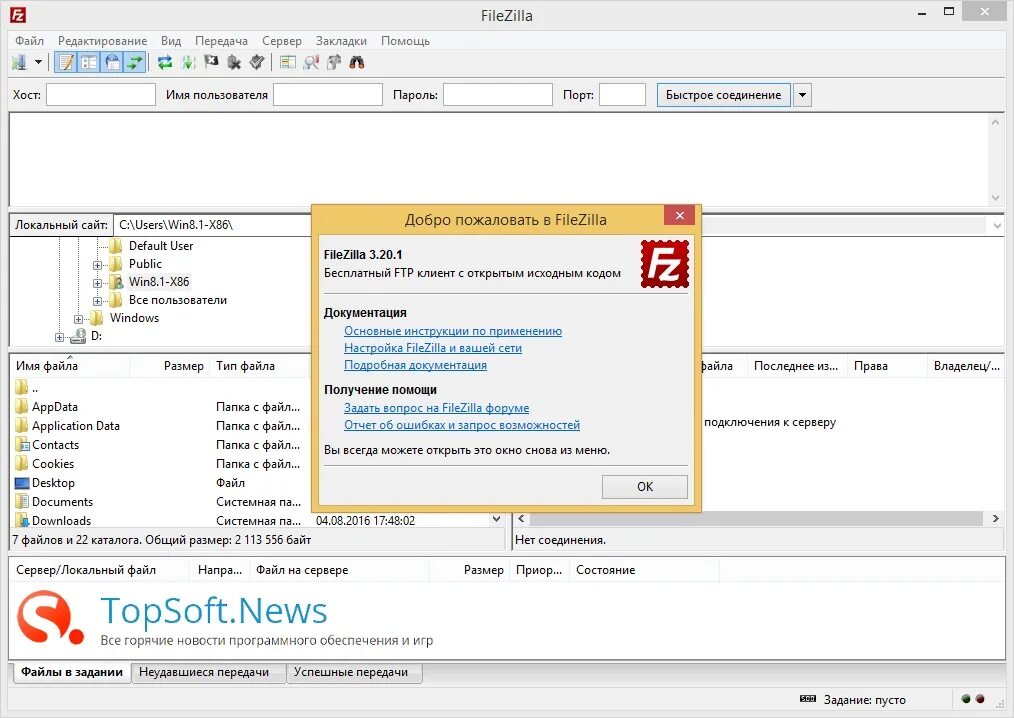Click the message log scroll-down arrow
This screenshot has height=718, width=1014.
point(995,197)
